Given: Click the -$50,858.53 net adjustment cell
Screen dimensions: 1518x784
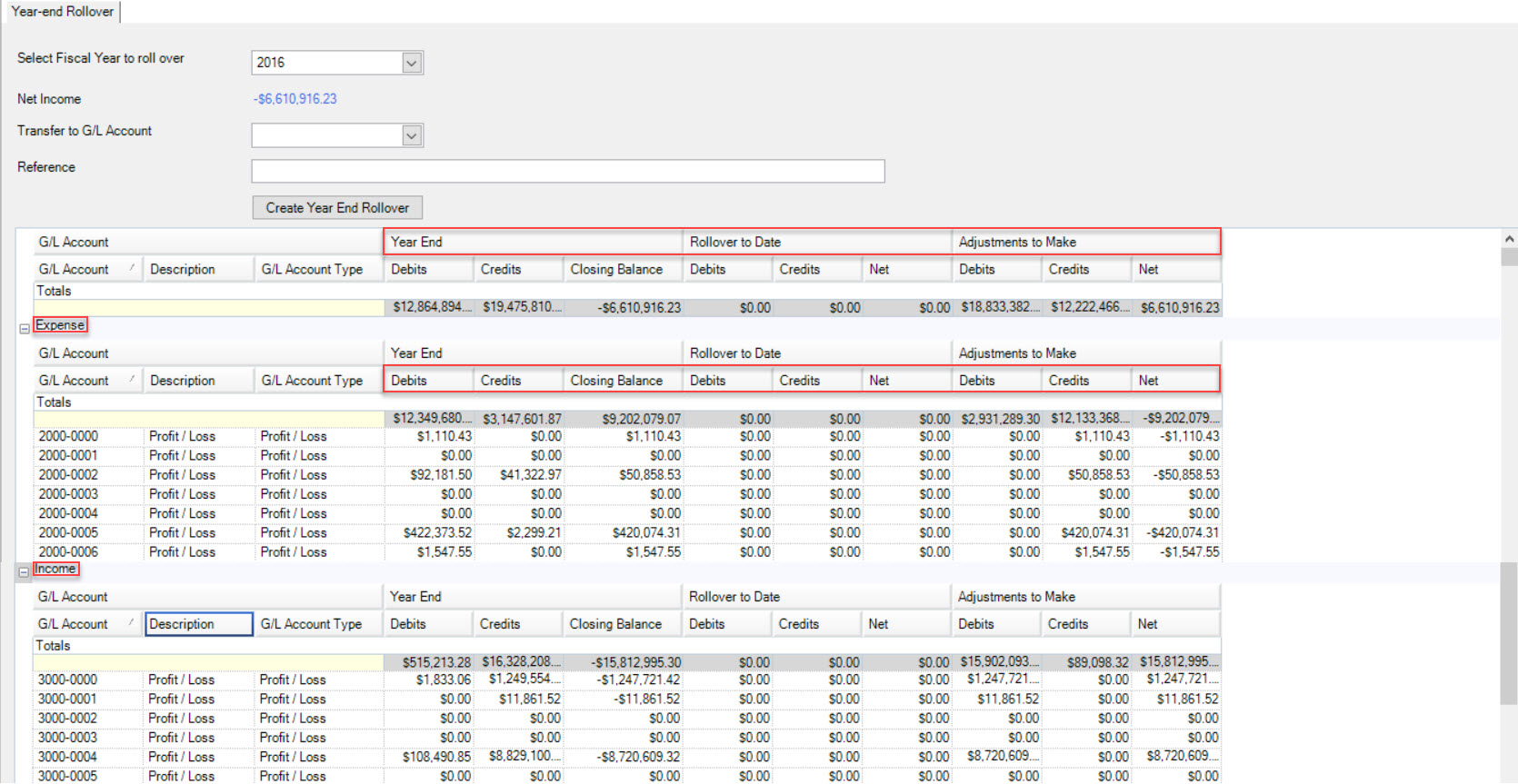Looking at the screenshot, I should pyautogui.click(x=1177, y=475).
